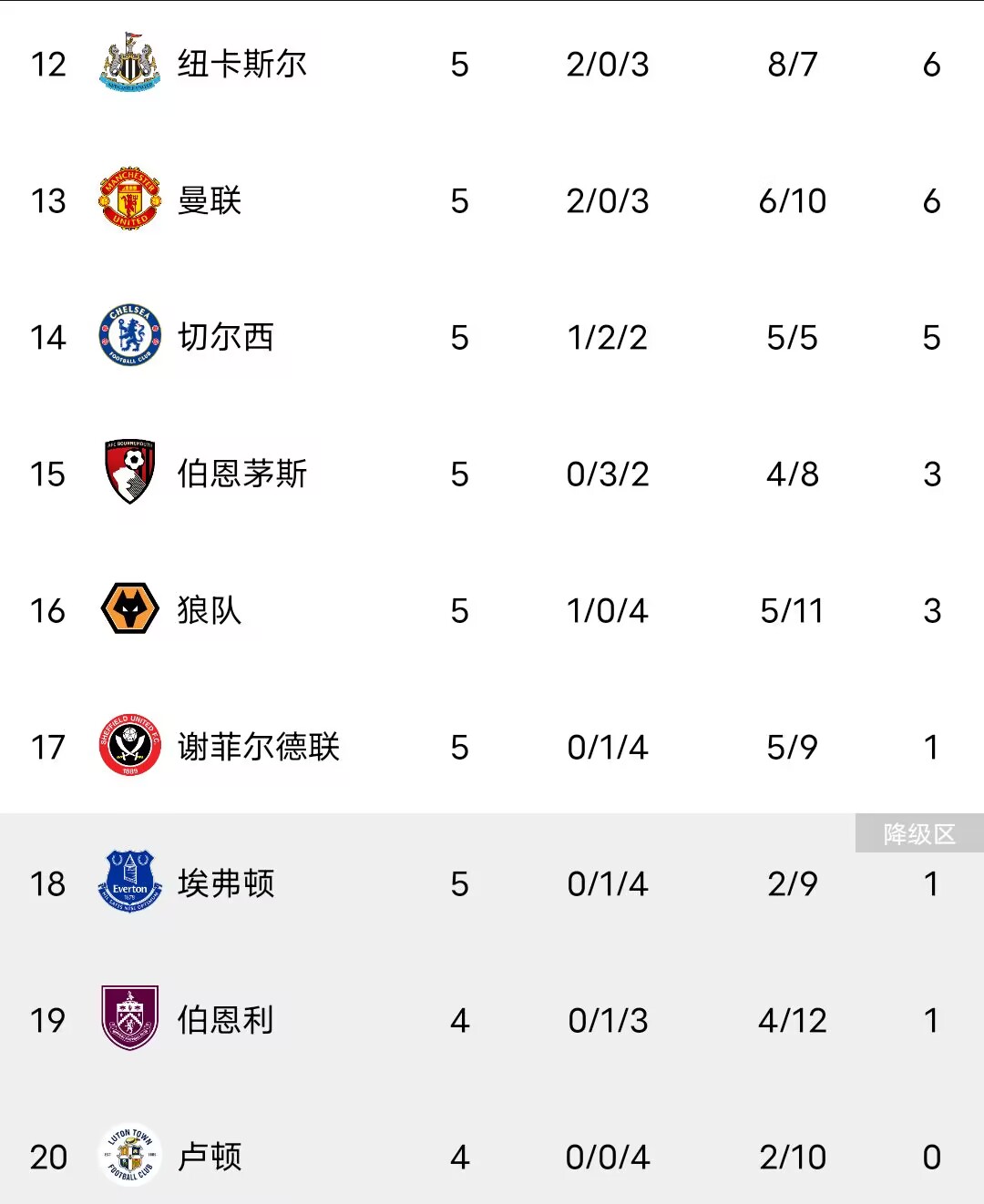
Task: Tap the Burnley club crest
Action: pos(130,1018)
